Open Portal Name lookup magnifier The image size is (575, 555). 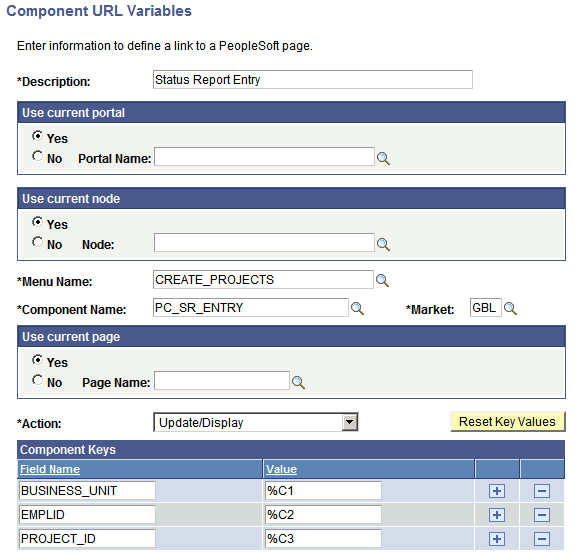pos(383,158)
